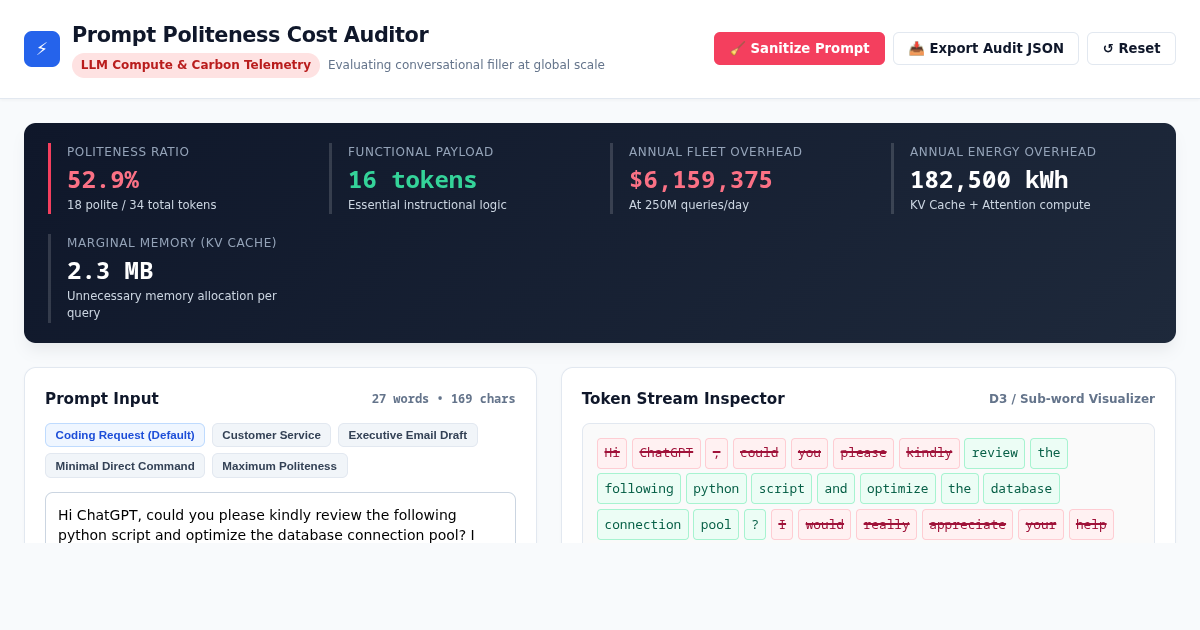Click the 'Essential instructional logic' caption
This screenshot has width=1200, height=630.
(x=427, y=205)
